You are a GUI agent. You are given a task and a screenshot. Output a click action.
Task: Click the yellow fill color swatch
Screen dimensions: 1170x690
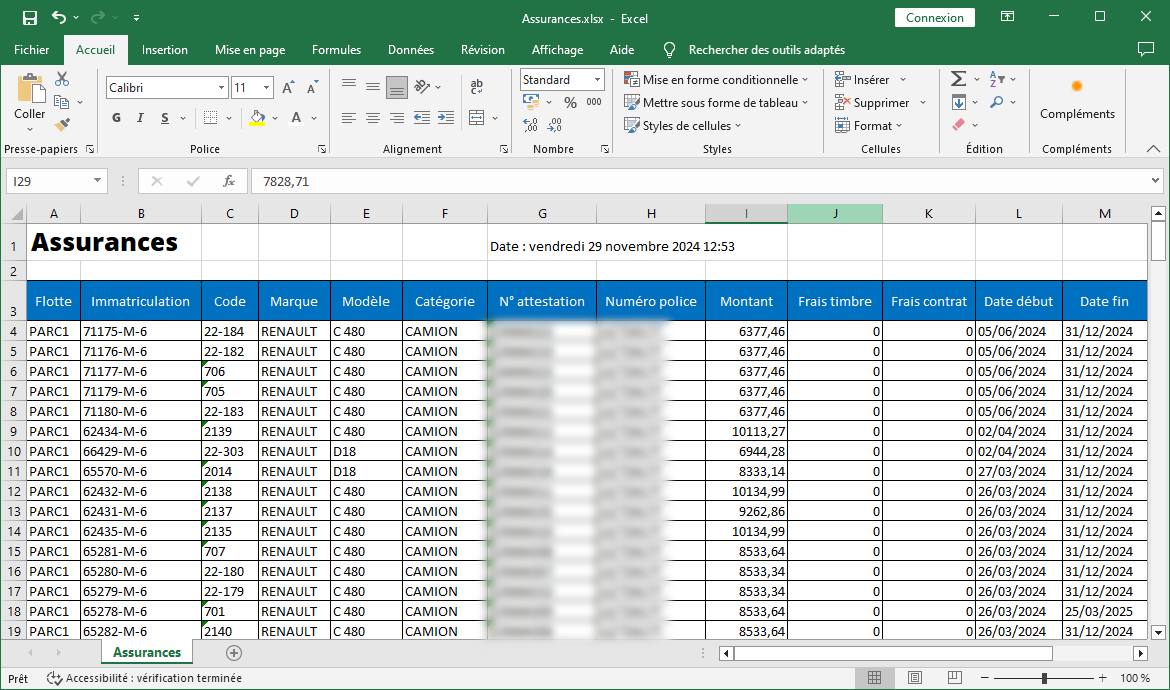click(257, 118)
